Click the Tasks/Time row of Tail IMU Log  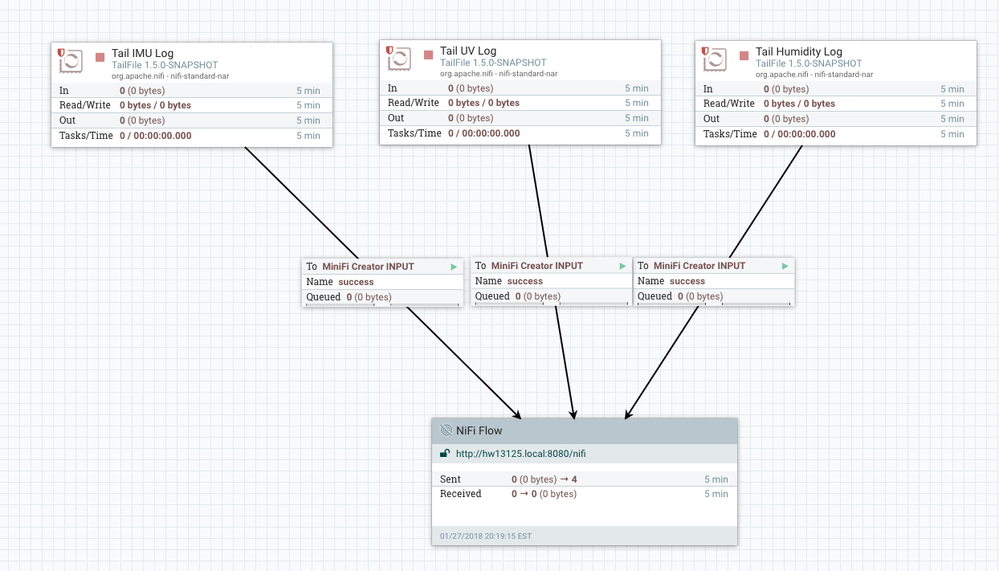point(192,136)
